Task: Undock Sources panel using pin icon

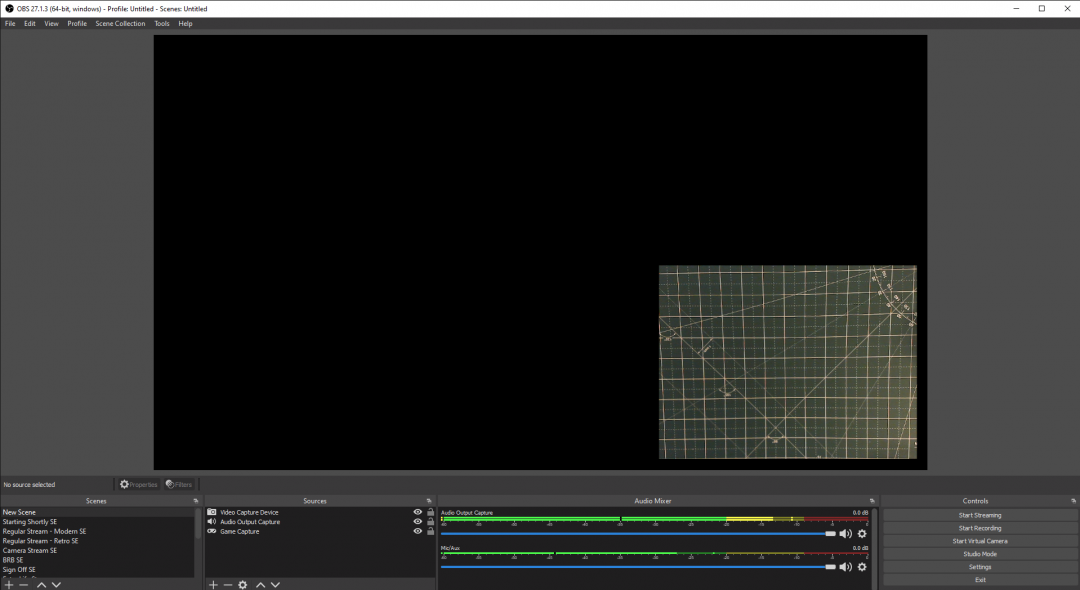Action: (x=429, y=500)
